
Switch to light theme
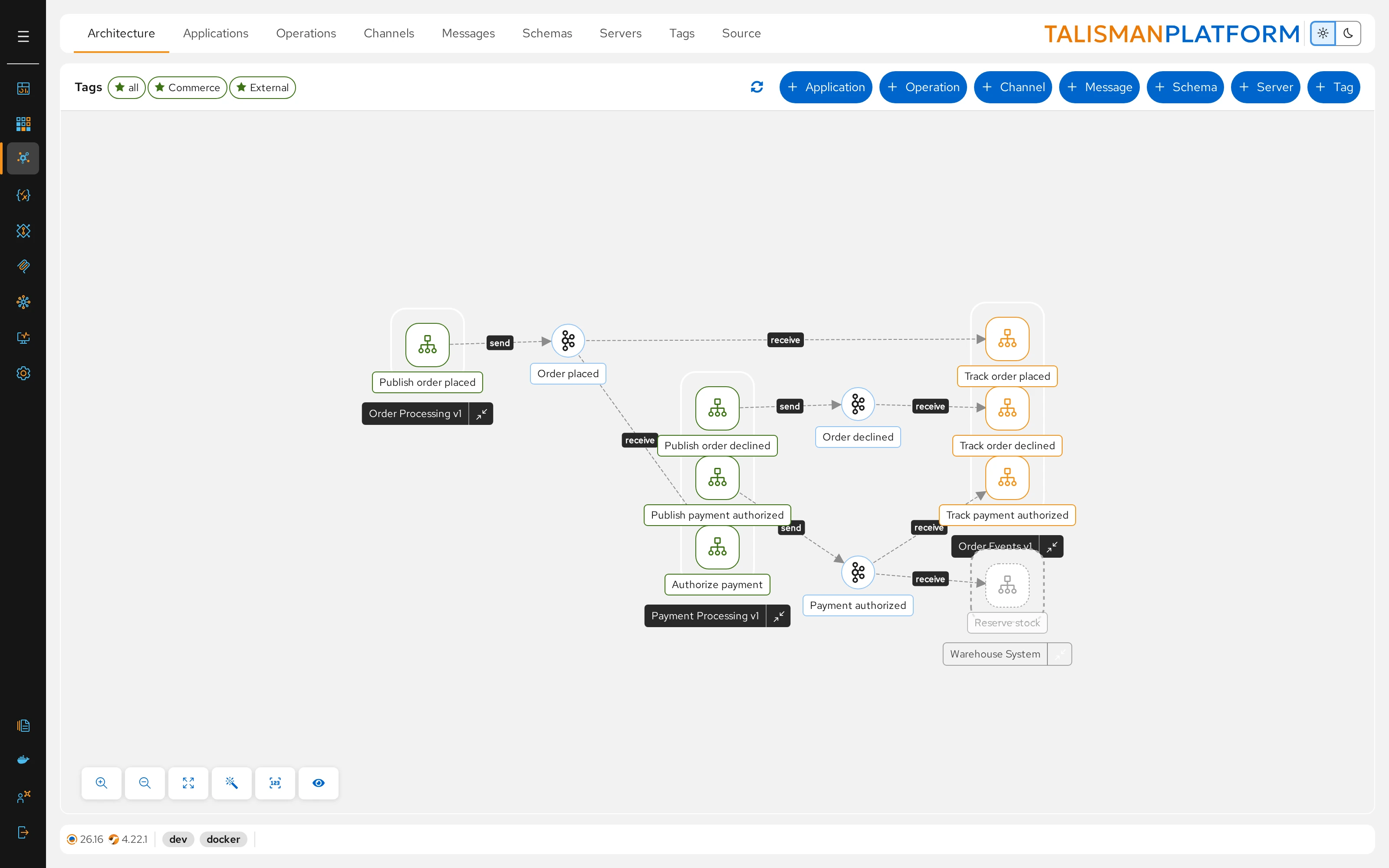[x=1323, y=33]
